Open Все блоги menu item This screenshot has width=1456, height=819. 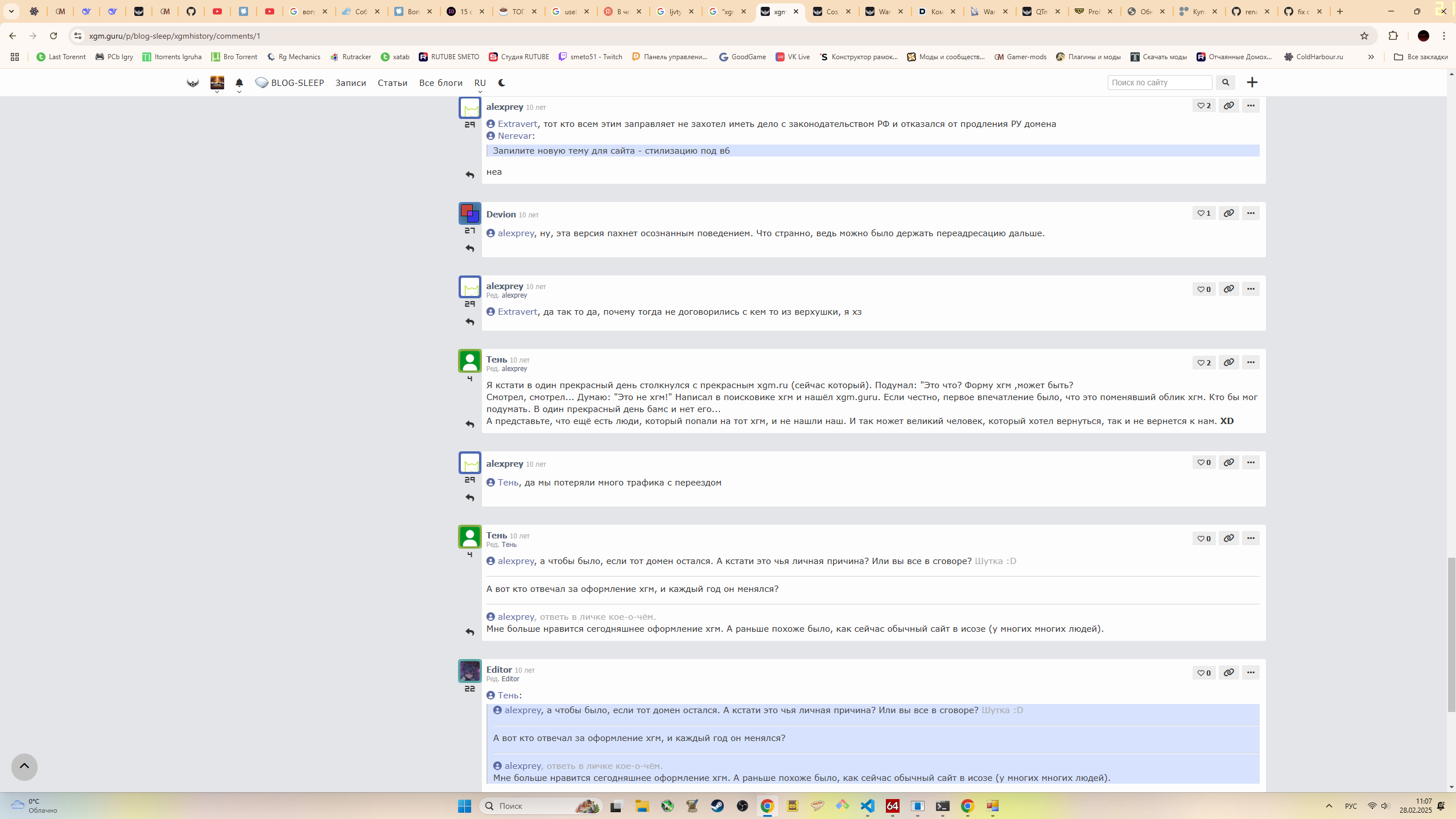(440, 83)
